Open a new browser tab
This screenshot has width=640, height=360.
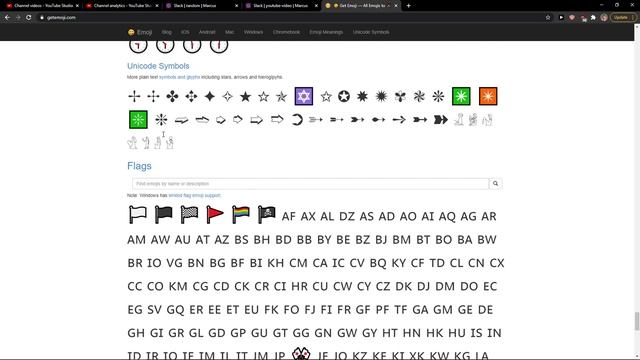(409, 6)
